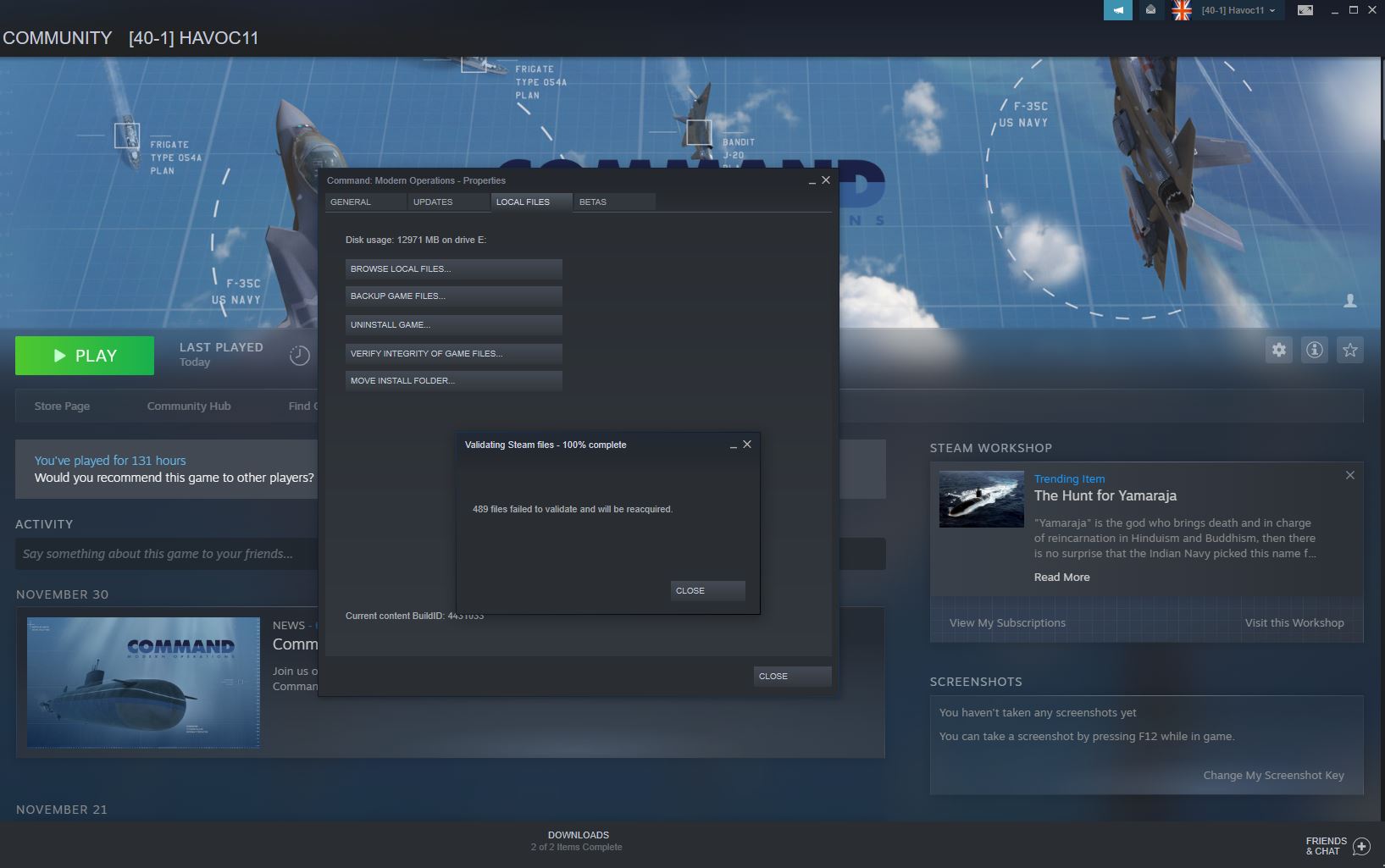The width and height of the screenshot is (1385, 868).
Task: Switch to Big Picture mode icon
Action: click(1305, 10)
